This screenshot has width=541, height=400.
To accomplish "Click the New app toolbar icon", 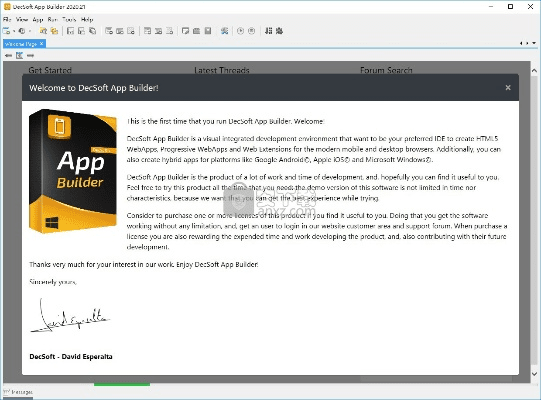I will coord(6,31).
